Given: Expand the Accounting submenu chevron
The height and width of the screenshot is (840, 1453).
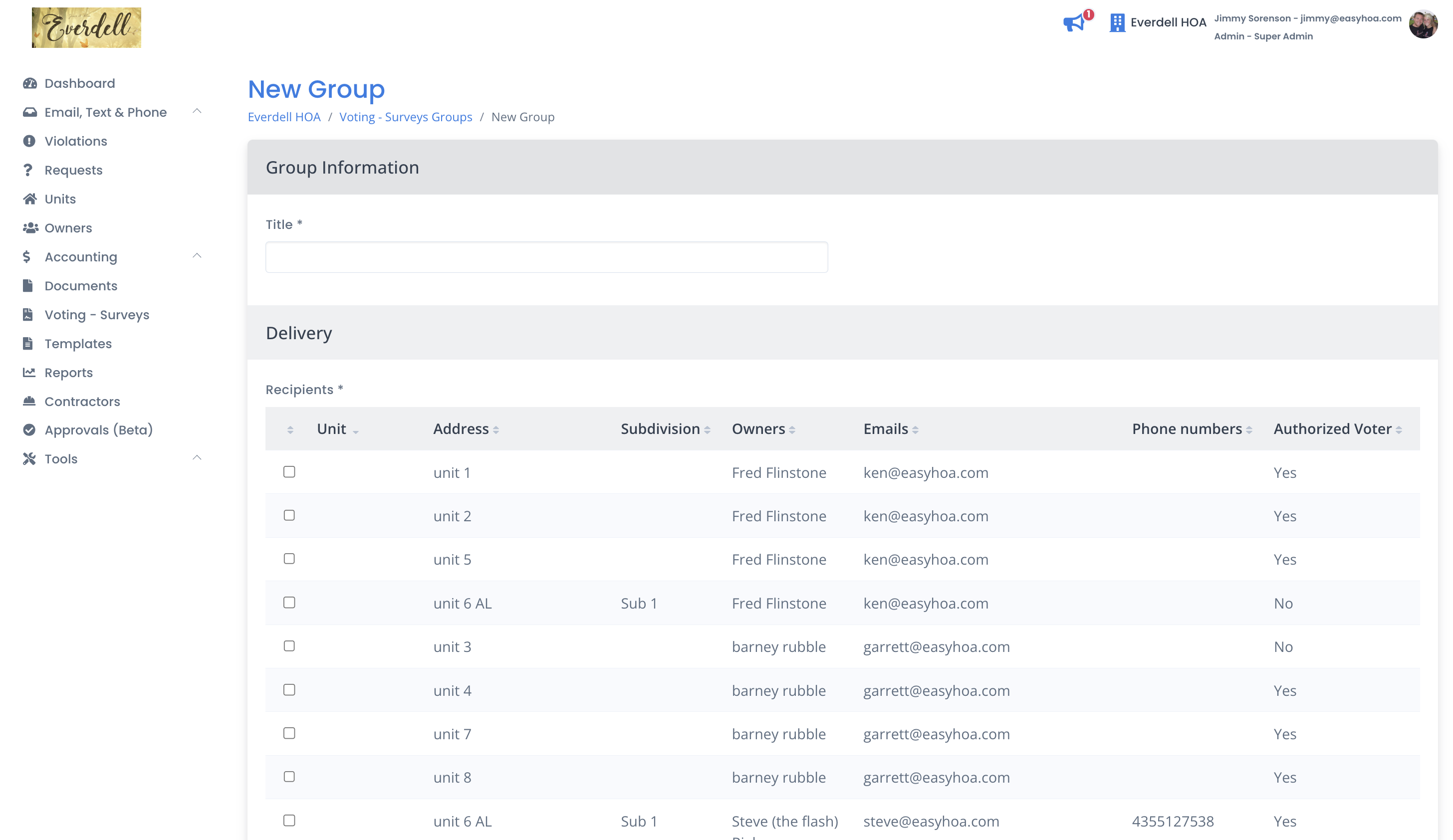Looking at the screenshot, I should [197, 256].
